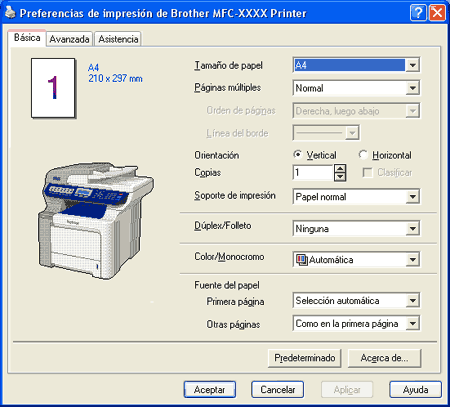This screenshot has height=407, width=450.
Task: Click the Predeterminado button
Action: pyautogui.click(x=304, y=358)
